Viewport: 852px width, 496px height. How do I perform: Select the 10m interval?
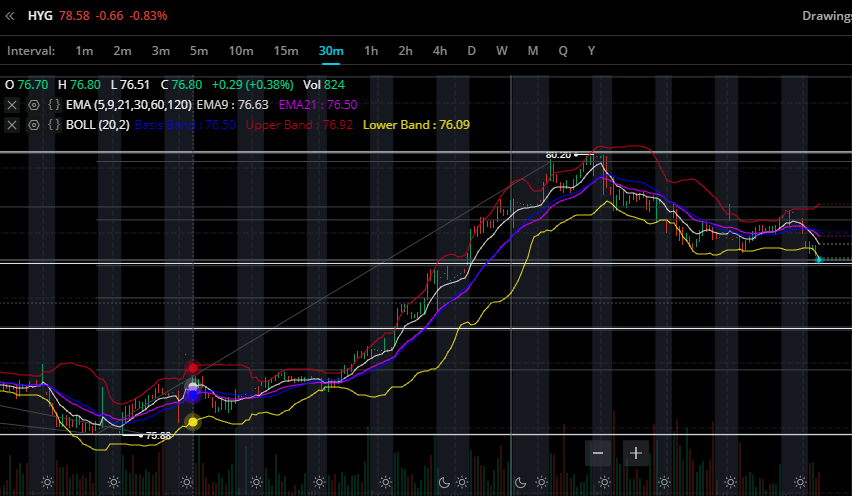(241, 51)
